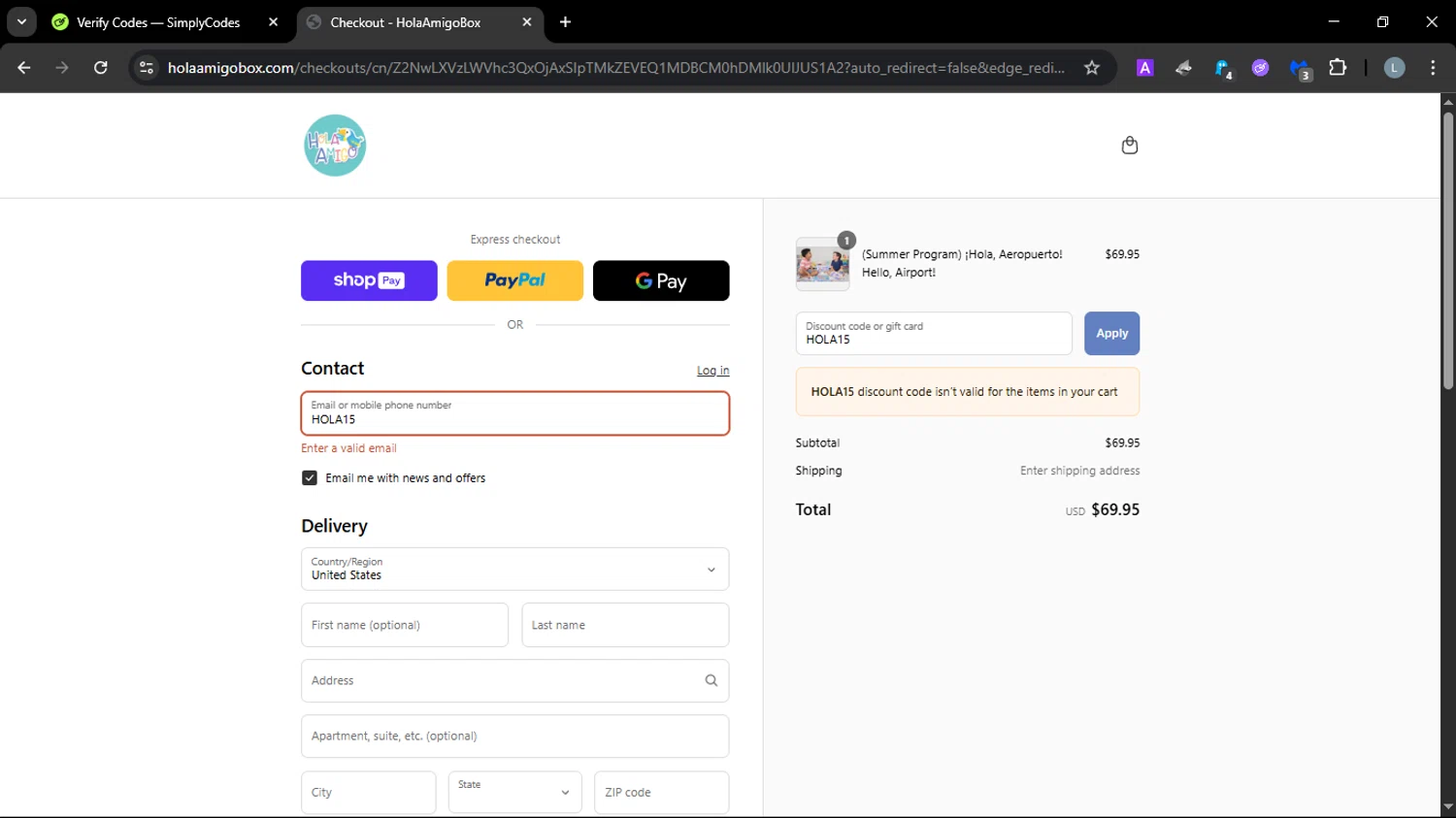Click the Enter shipping address text
1456x818 pixels.
(x=1079, y=471)
